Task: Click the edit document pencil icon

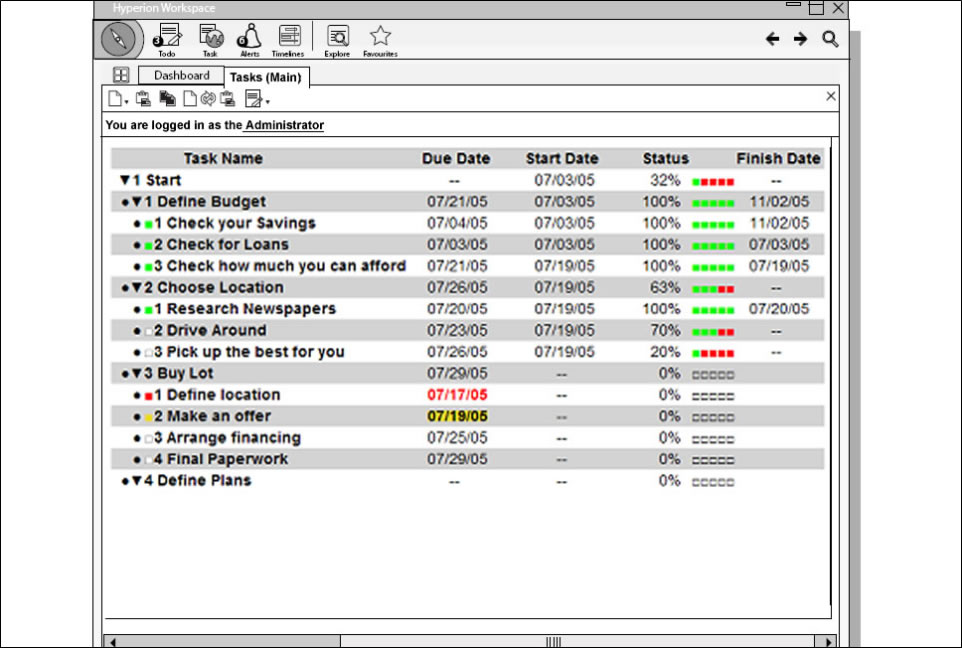Action: [x=253, y=98]
